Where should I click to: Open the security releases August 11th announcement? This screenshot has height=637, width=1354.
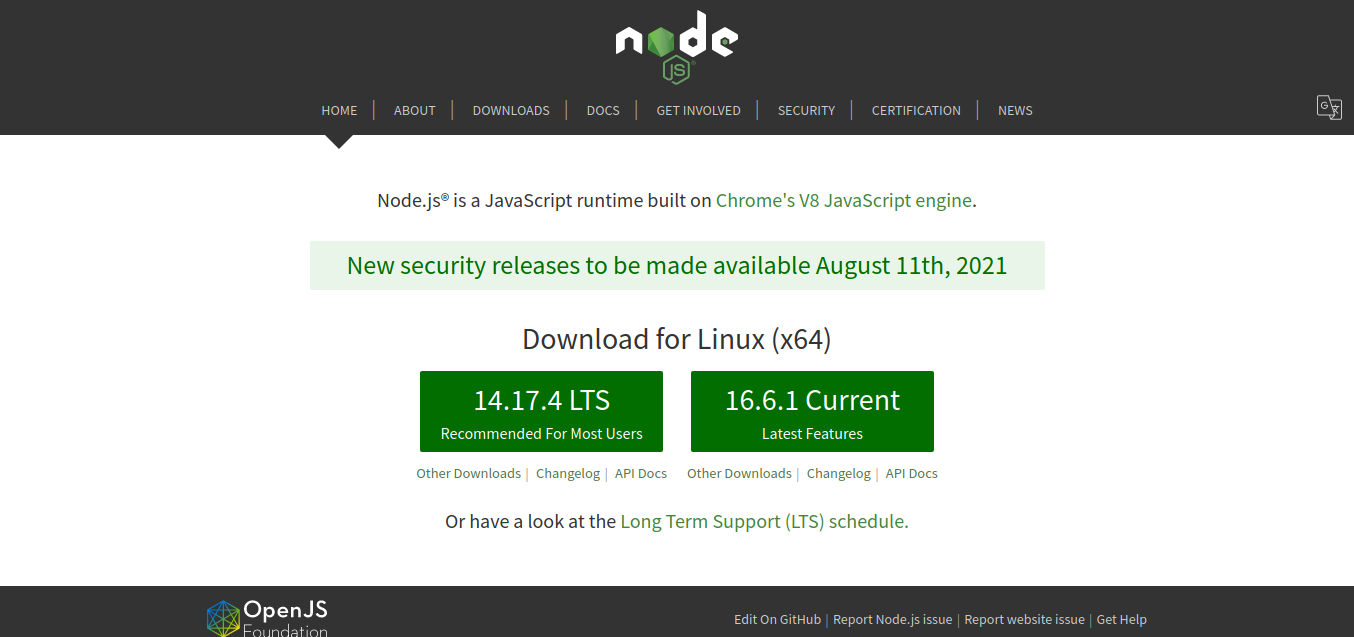[677, 265]
